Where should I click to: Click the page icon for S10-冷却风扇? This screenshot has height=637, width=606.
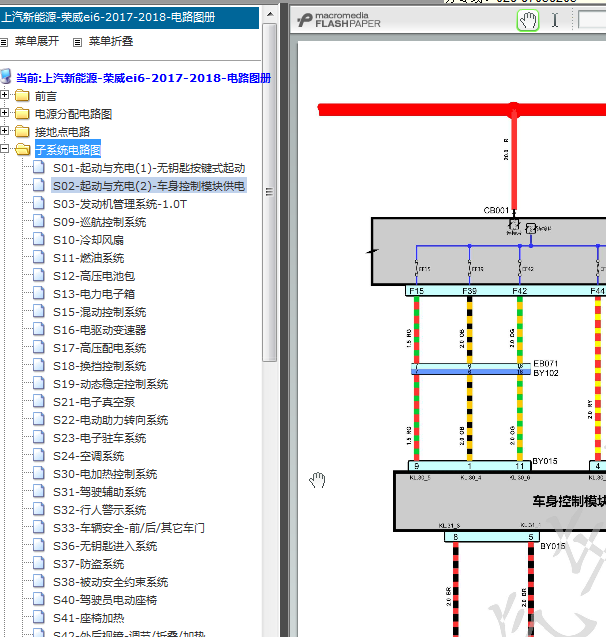(39, 239)
